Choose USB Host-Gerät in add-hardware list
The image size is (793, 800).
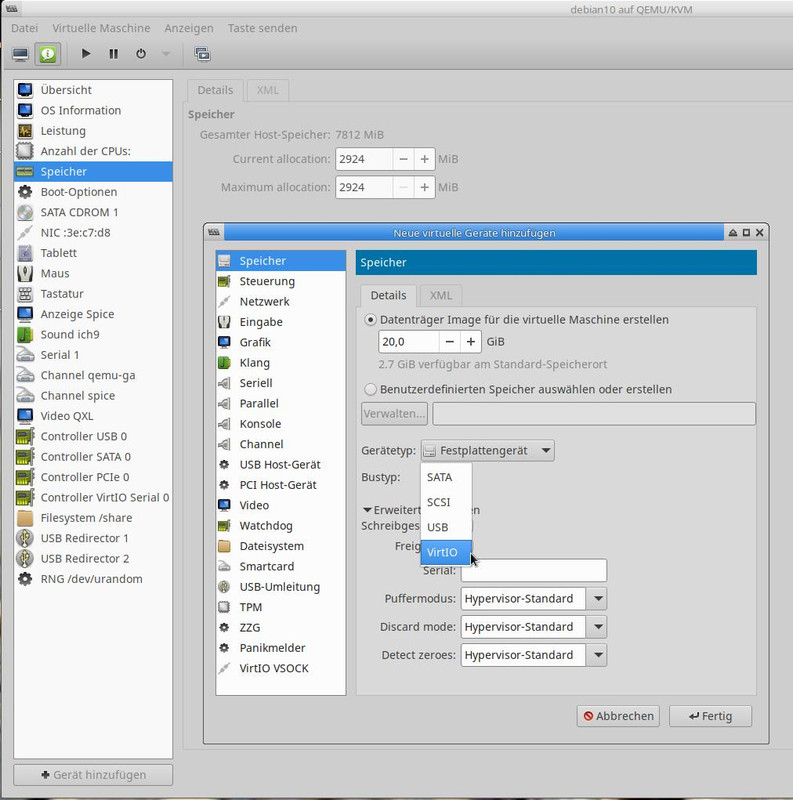coord(281,464)
